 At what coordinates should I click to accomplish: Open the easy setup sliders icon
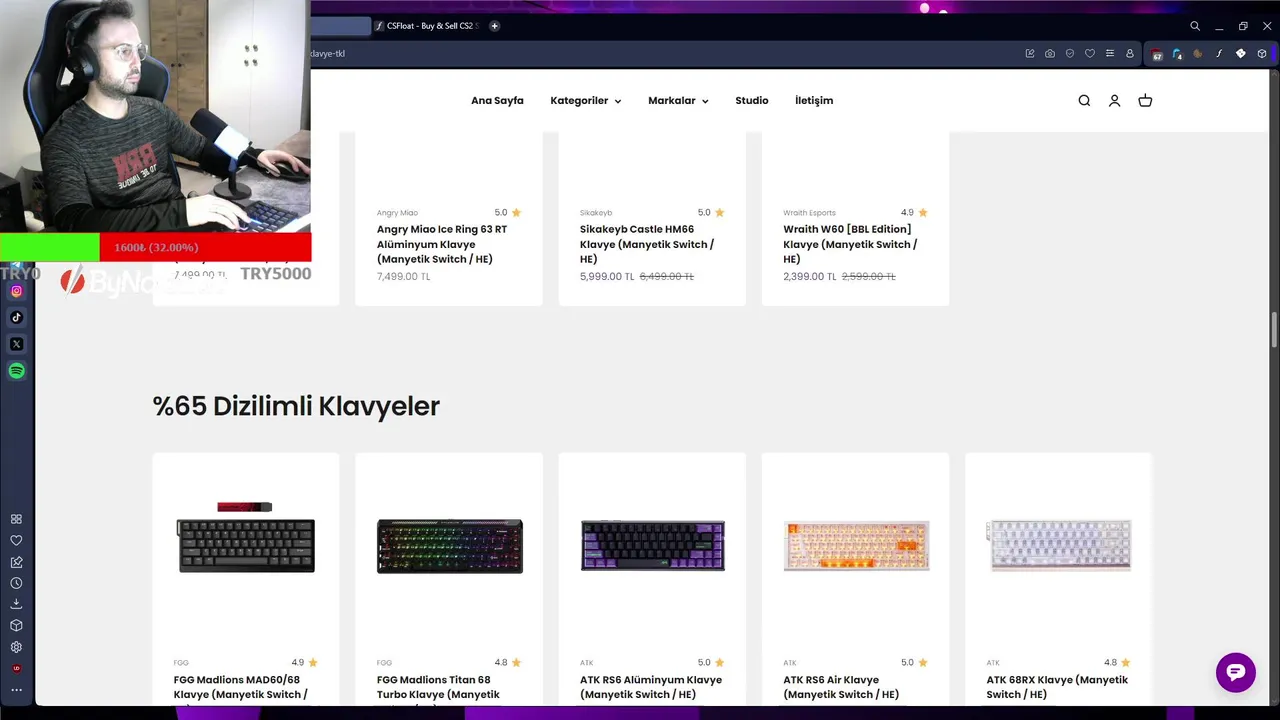[x=1110, y=53]
